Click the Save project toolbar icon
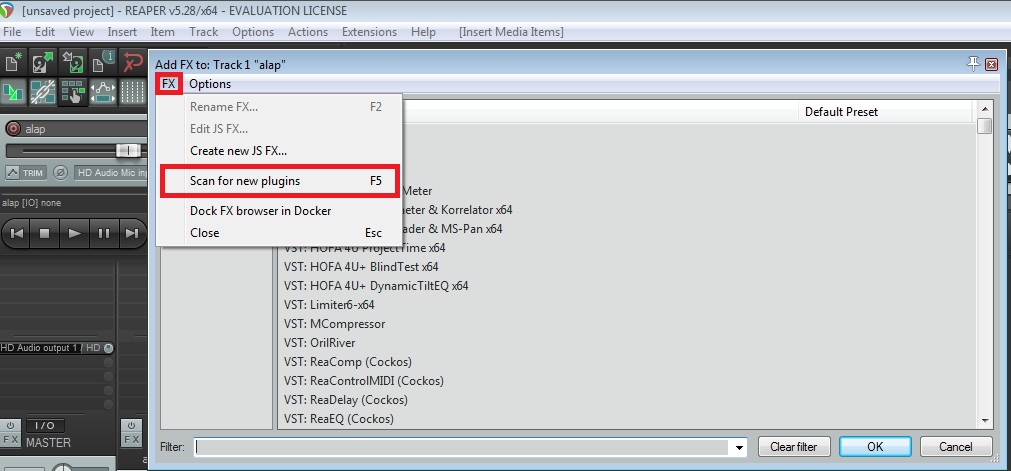Viewport: 1011px width, 471px height. pyautogui.click(x=73, y=63)
